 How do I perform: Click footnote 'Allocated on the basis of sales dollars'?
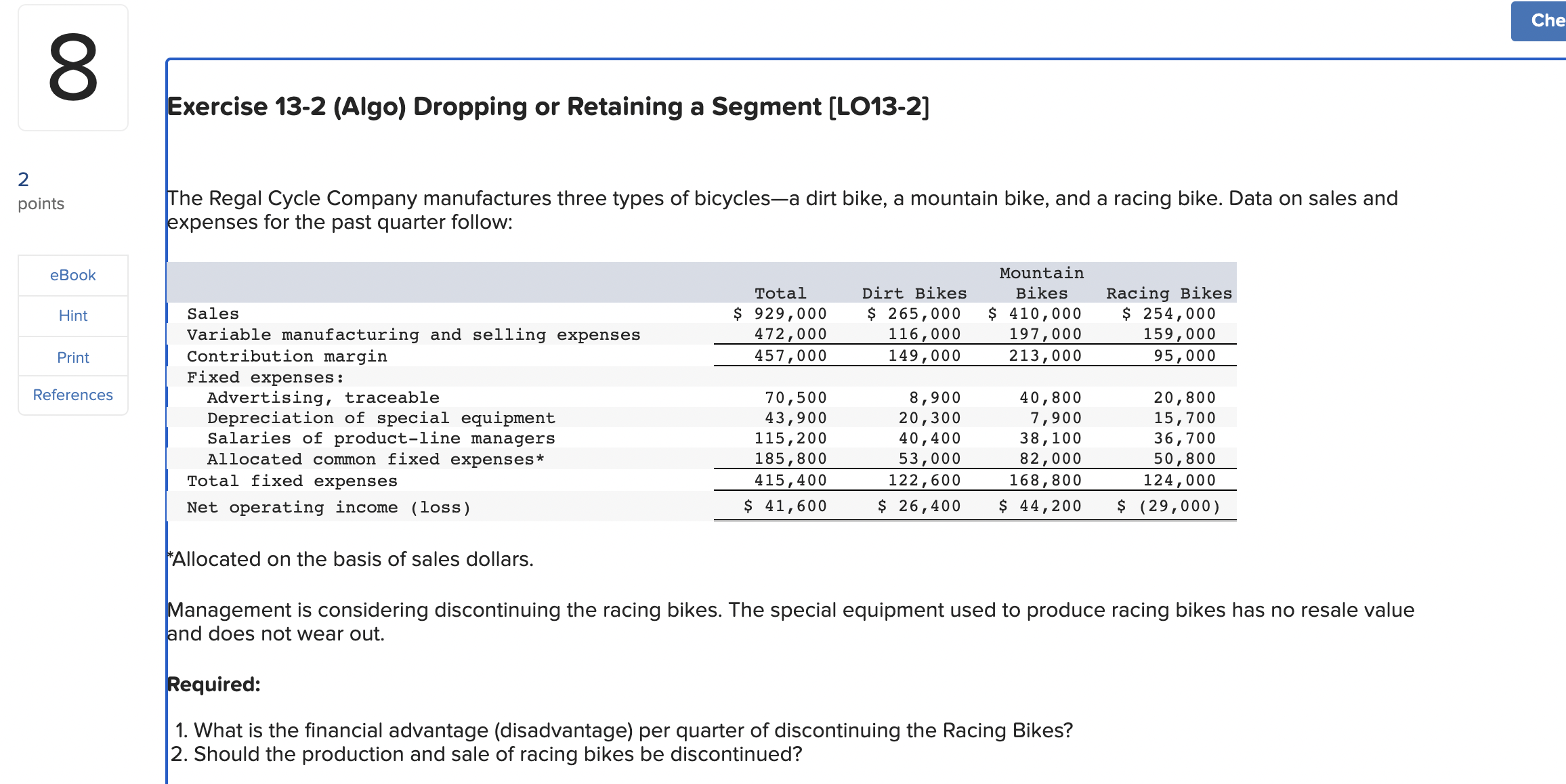pyautogui.click(x=350, y=559)
